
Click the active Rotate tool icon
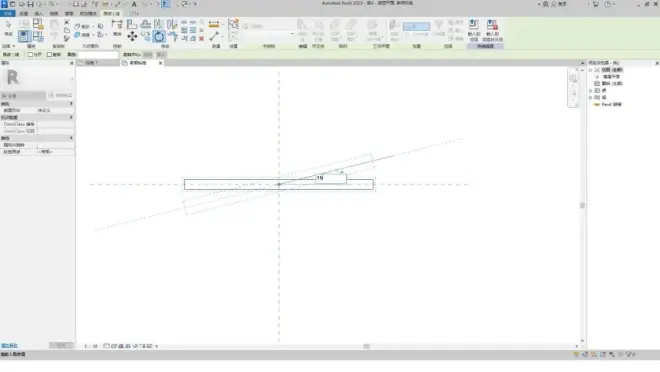click(x=159, y=37)
